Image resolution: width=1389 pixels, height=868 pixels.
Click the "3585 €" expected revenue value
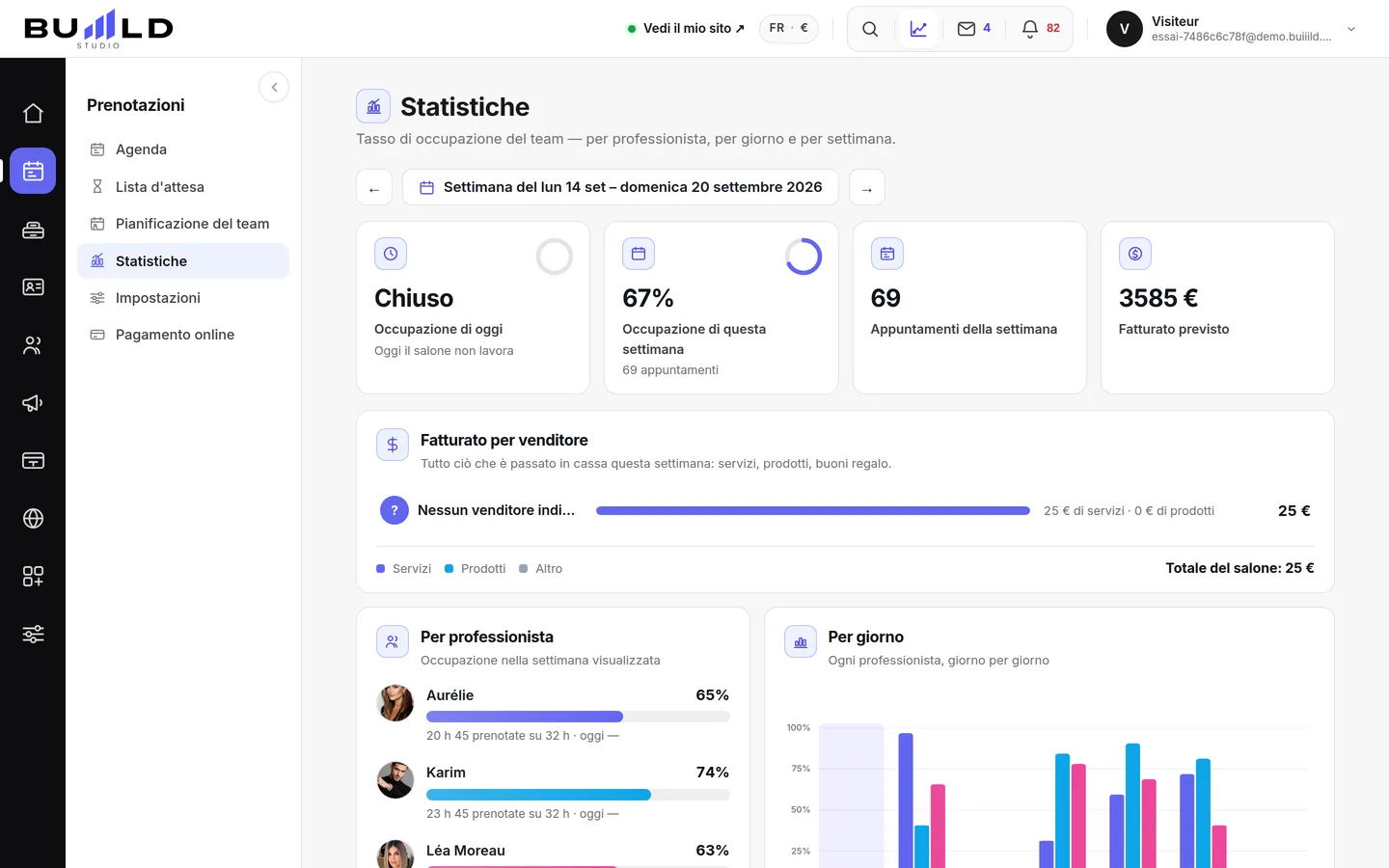[x=1158, y=298]
